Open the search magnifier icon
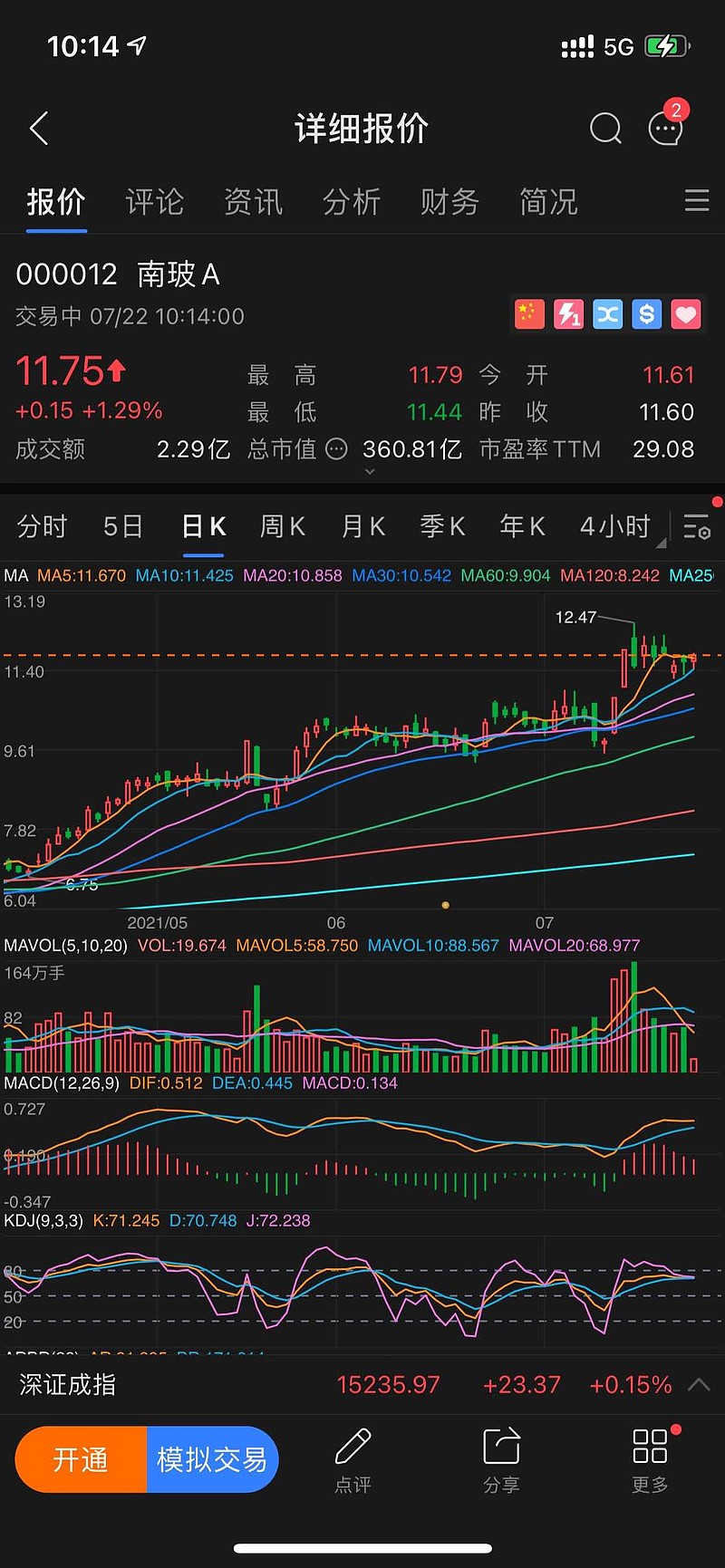 coord(605,129)
